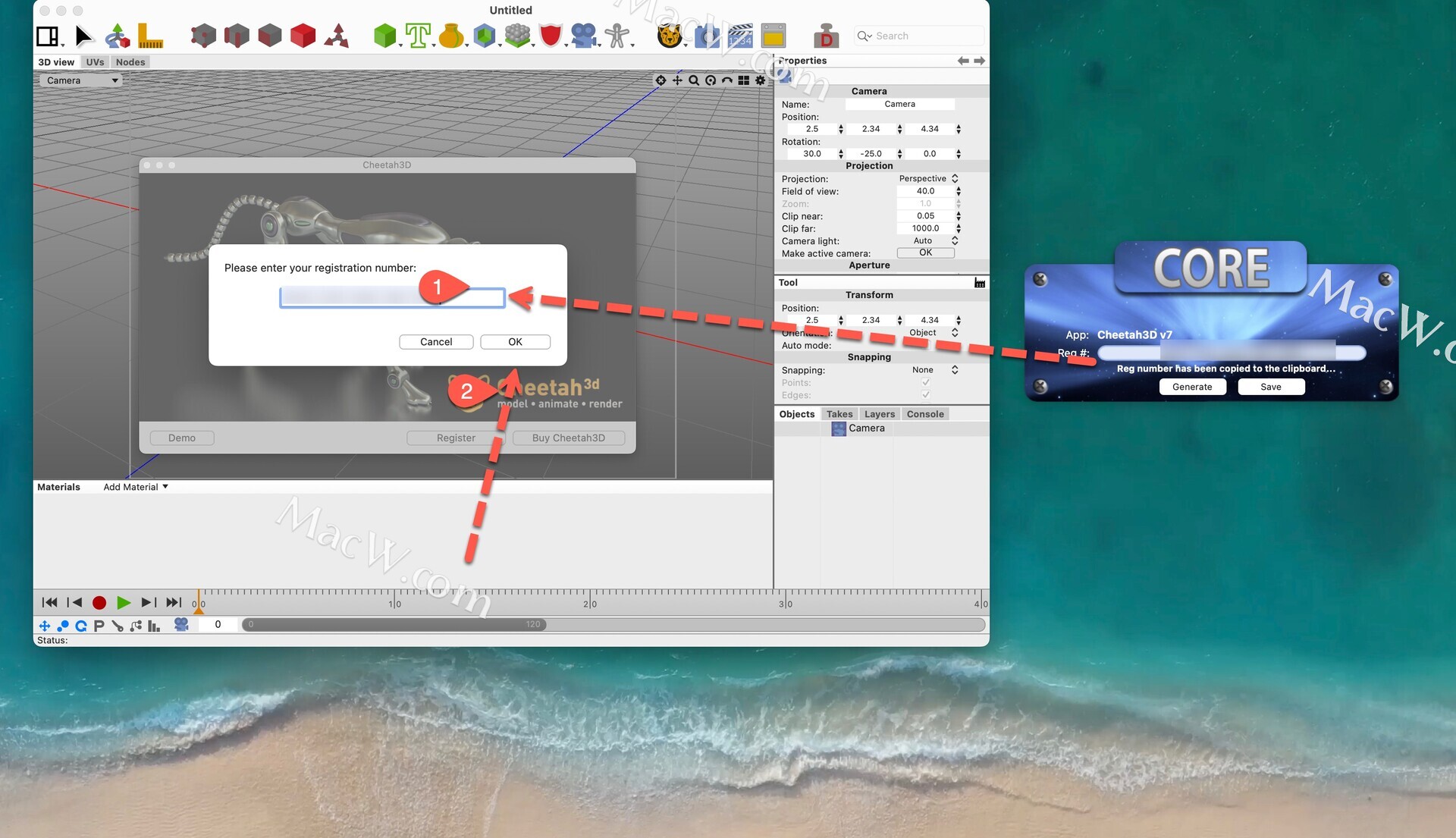1456x838 pixels.
Task: Add a green cube primitive object
Action: (x=385, y=36)
